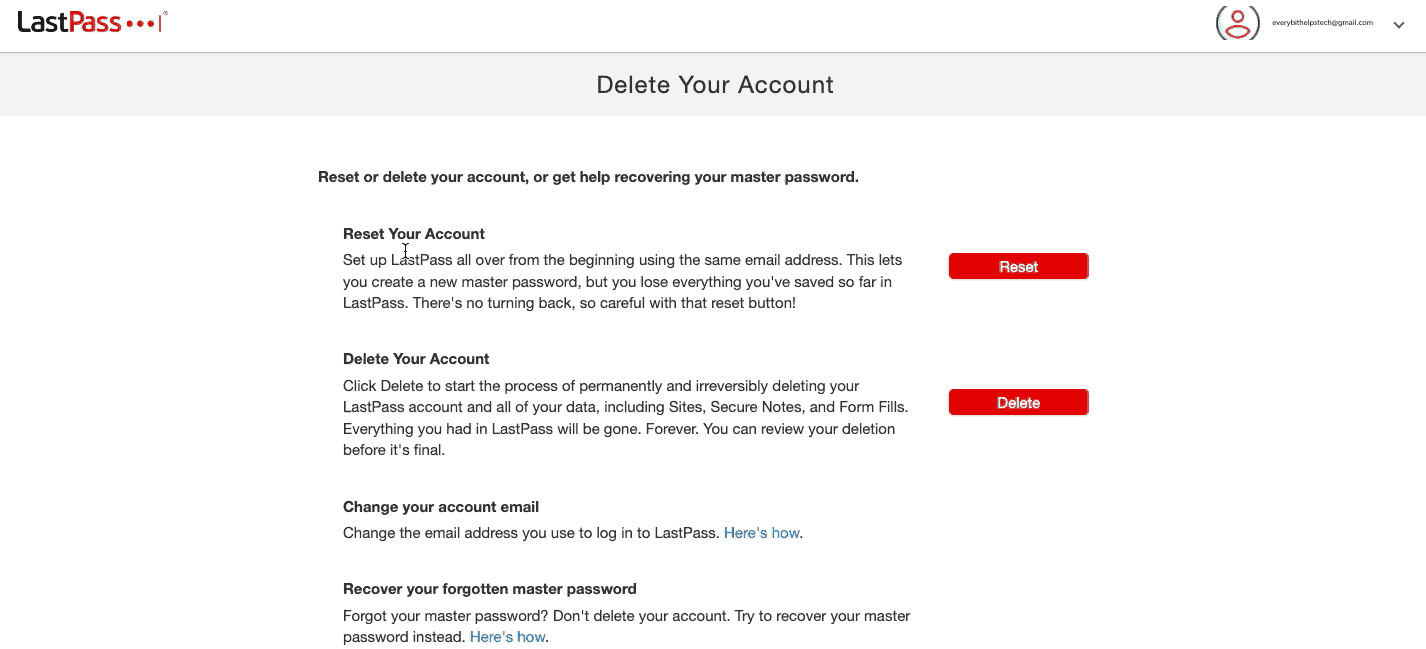Click the "Reset Your Account" heading
The height and width of the screenshot is (649, 1426).
tap(414, 234)
